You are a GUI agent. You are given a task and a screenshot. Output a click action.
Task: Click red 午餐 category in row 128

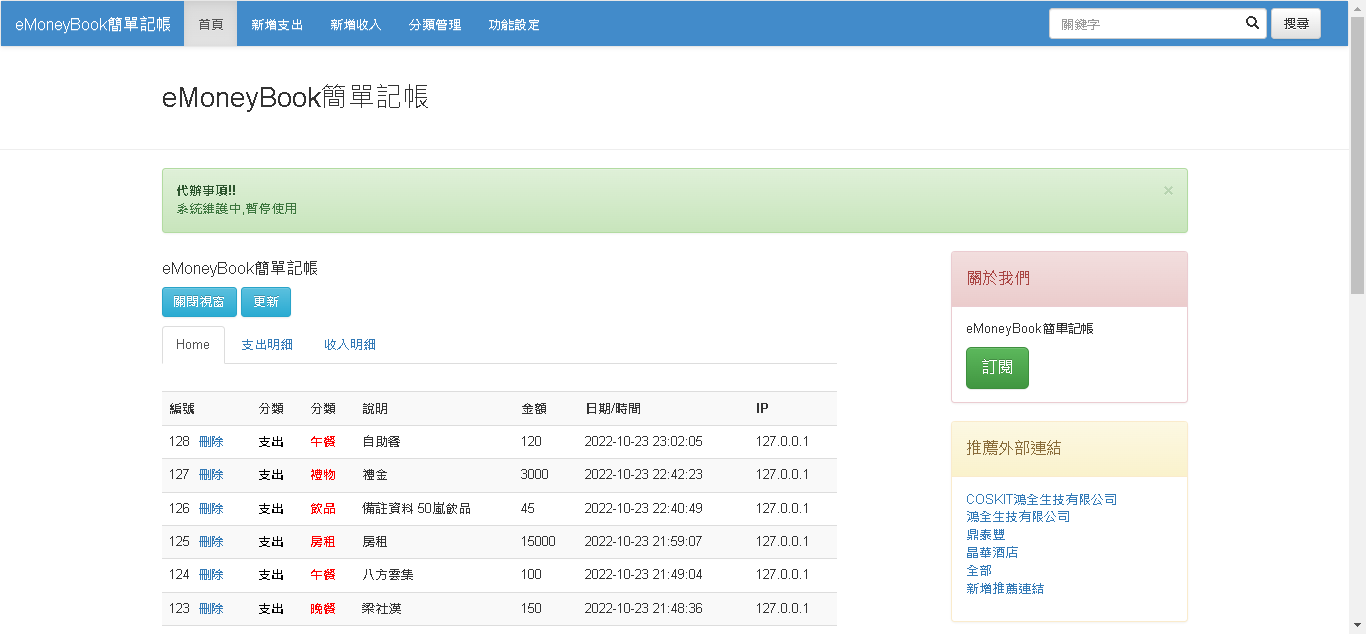[323, 442]
